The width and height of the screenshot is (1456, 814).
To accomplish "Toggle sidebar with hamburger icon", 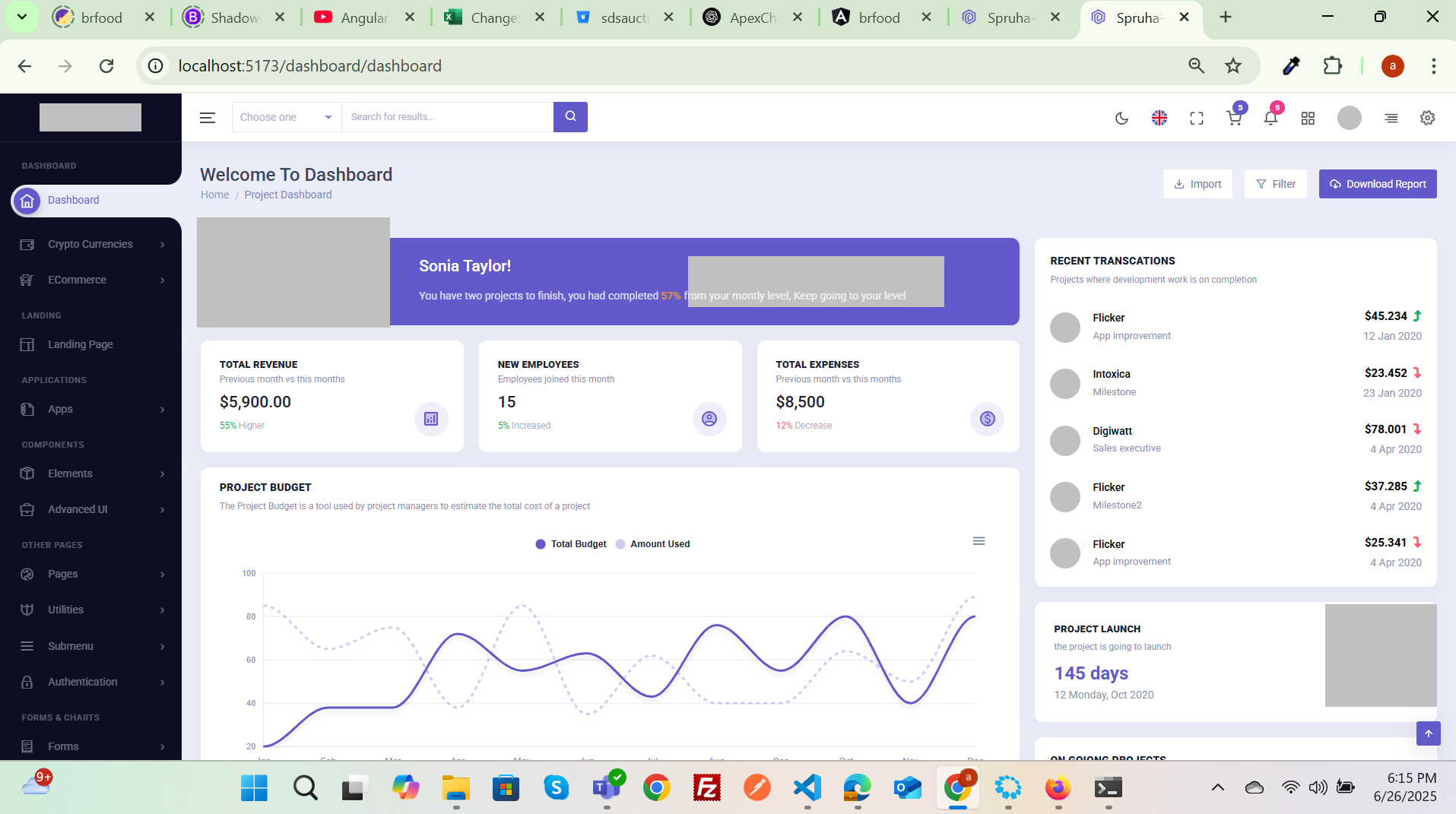I will tap(208, 118).
